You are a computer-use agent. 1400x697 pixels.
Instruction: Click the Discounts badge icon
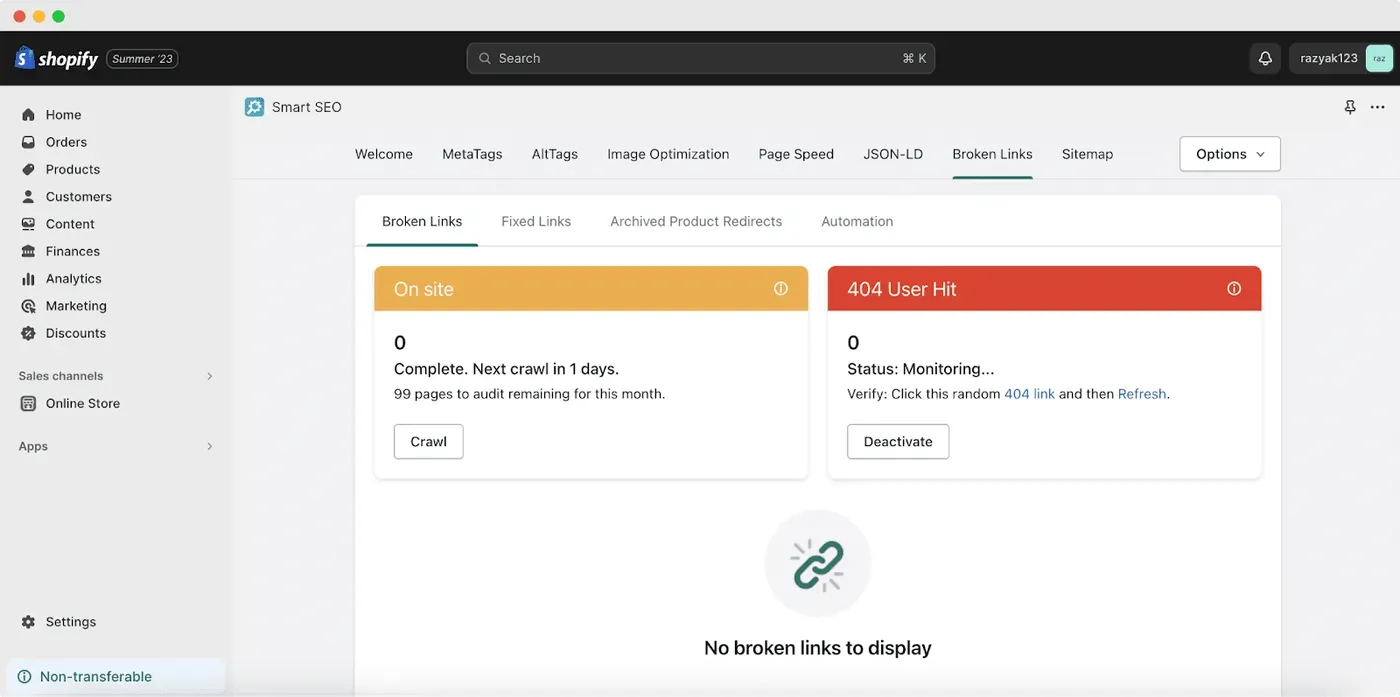point(28,333)
